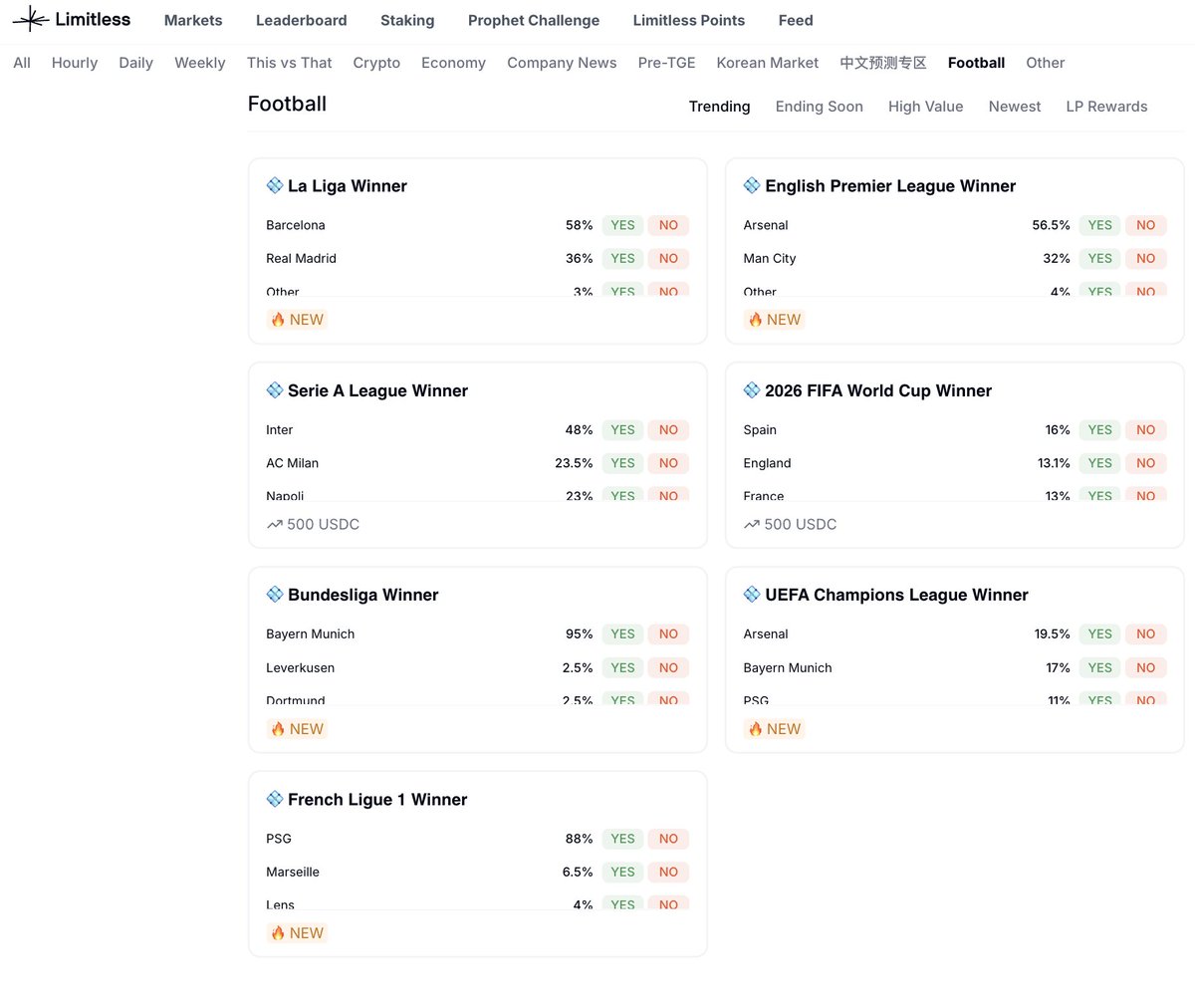Select the Hourly category tab
The width and height of the screenshot is (1195, 1008).
pos(75,63)
